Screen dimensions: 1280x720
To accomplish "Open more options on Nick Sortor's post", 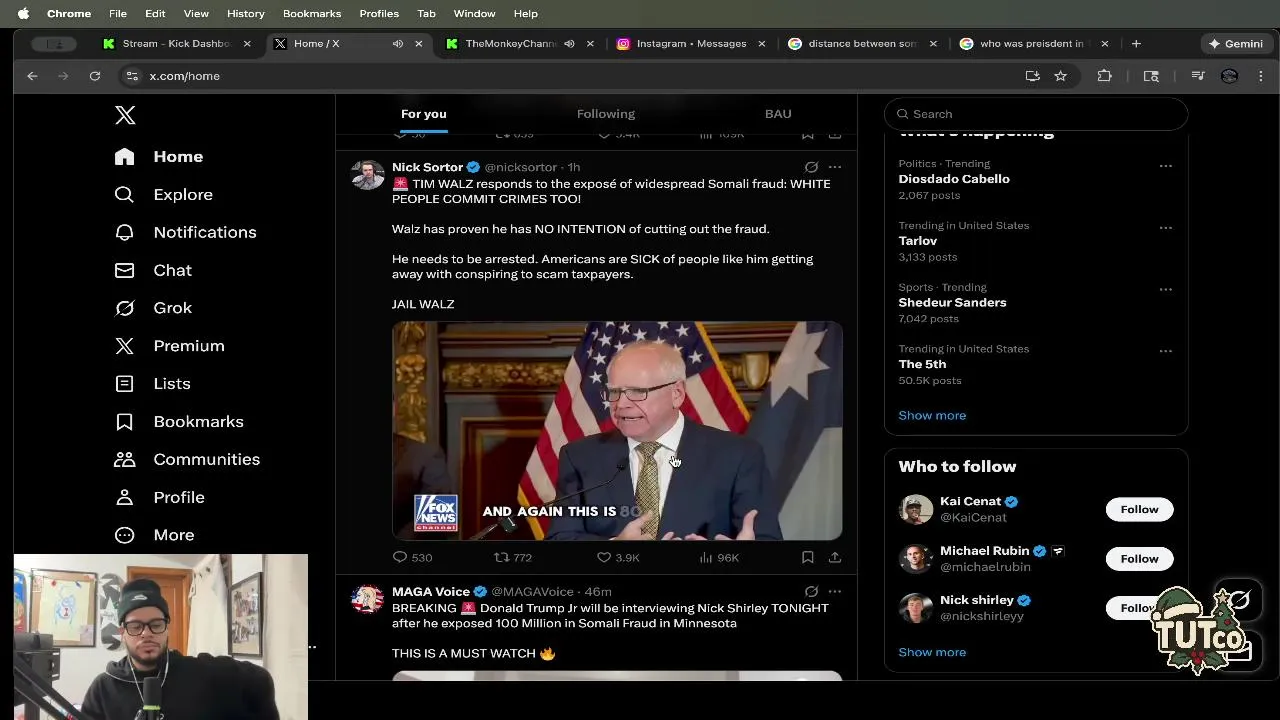I will tap(835, 167).
